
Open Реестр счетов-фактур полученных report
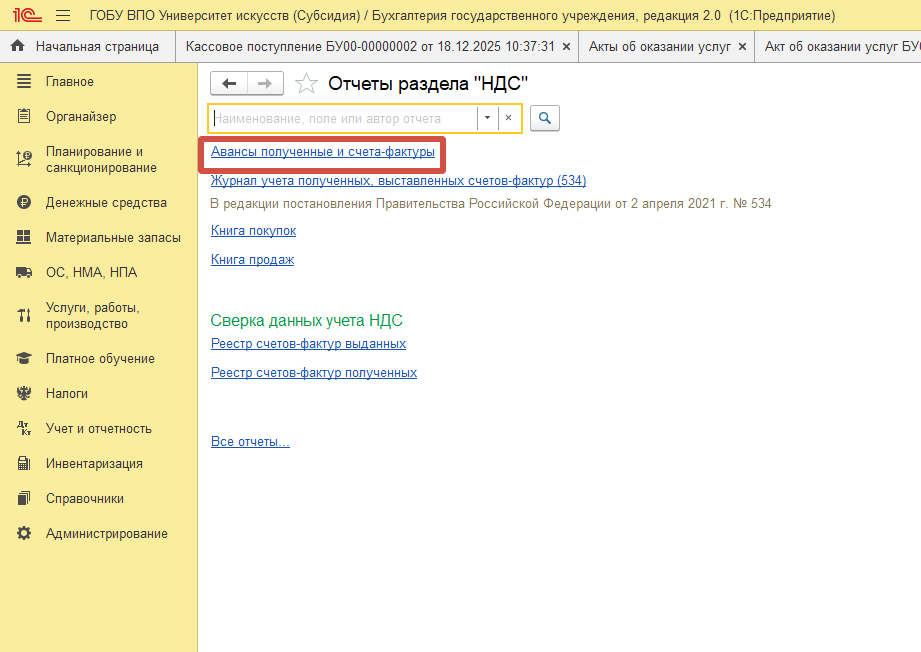tap(314, 372)
